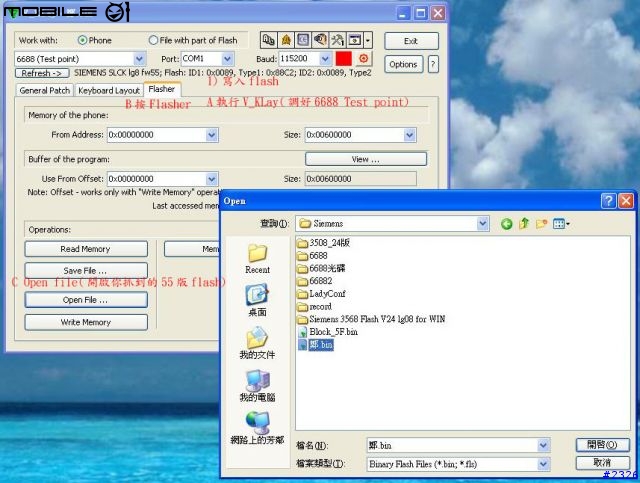The width and height of the screenshot is (640, 483).
Task: Switch to the Keyboard Layout tab
Action: click(x=109, y=90)
